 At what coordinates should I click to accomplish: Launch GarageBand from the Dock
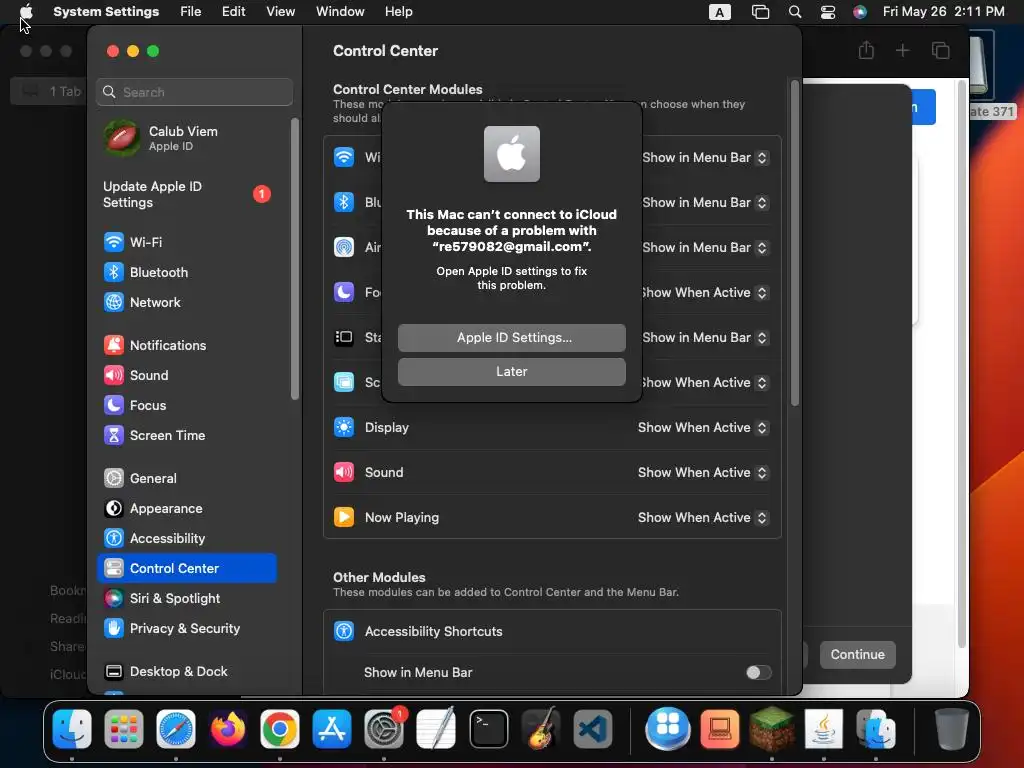pyautogui.click(x=540, y=729)
